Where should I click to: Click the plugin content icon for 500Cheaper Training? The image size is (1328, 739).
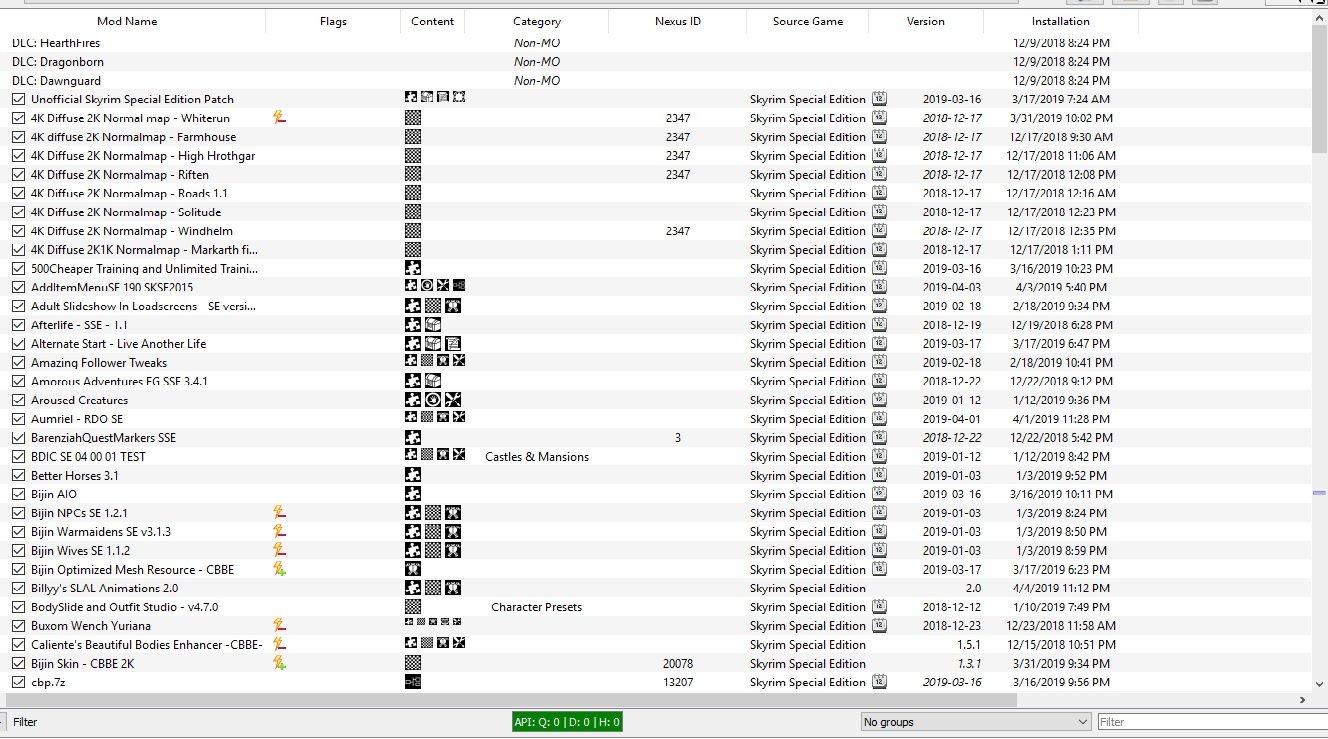[x=412, y=269]
